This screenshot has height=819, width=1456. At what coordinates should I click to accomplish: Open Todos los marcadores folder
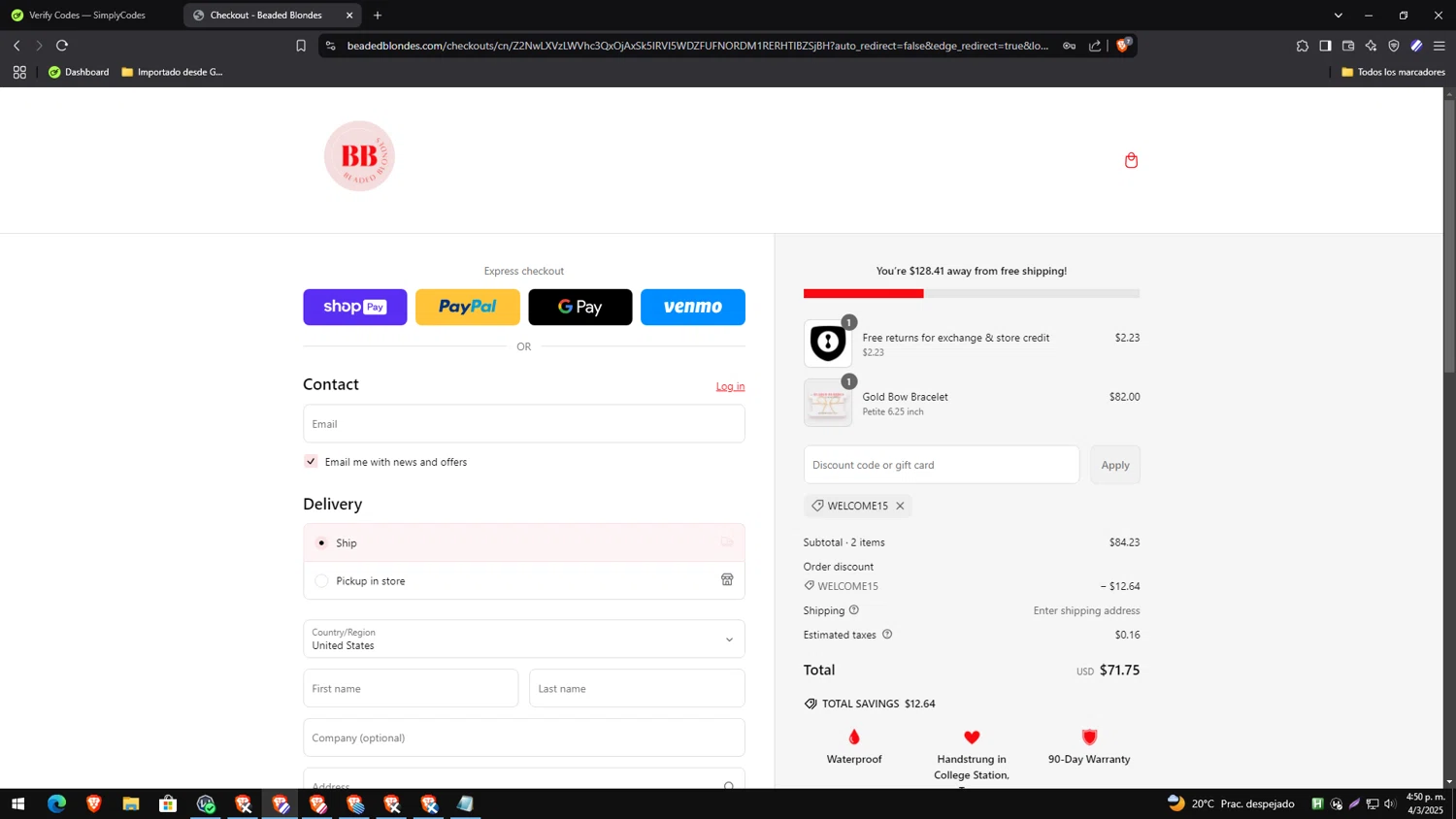click(x=1393, y=72)
